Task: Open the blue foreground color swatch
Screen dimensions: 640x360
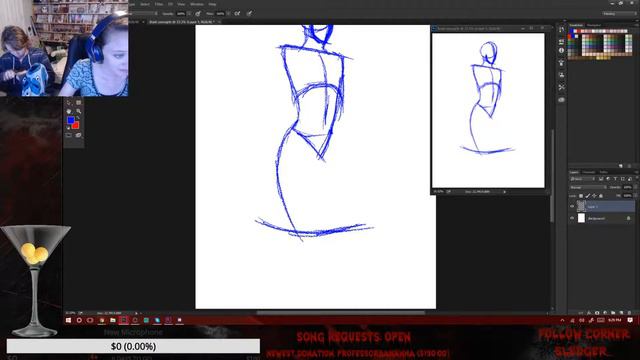Action: pyautogui.click(x=71, y=120)
